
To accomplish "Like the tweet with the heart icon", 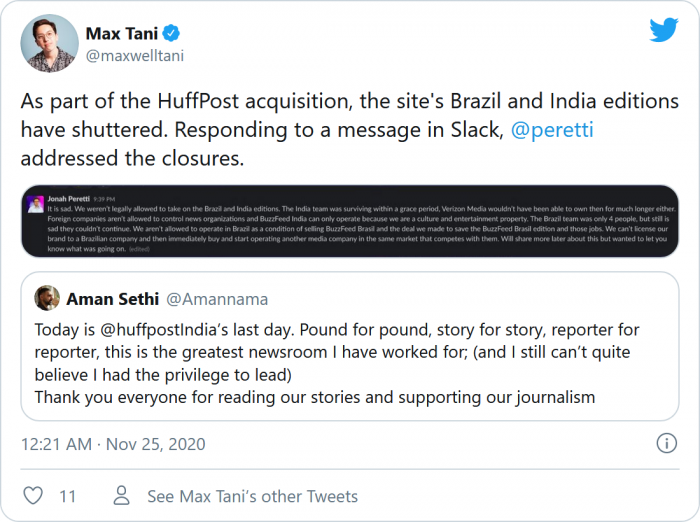I will click(x=33, y=496).
